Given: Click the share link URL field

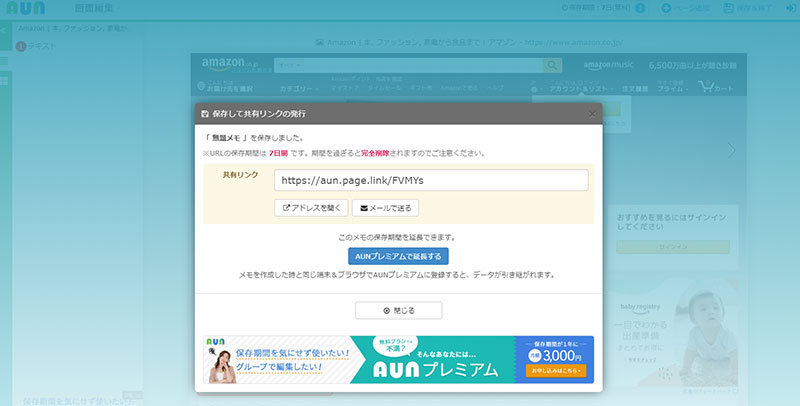Looking at the screenshot, I should coord(431,180).
